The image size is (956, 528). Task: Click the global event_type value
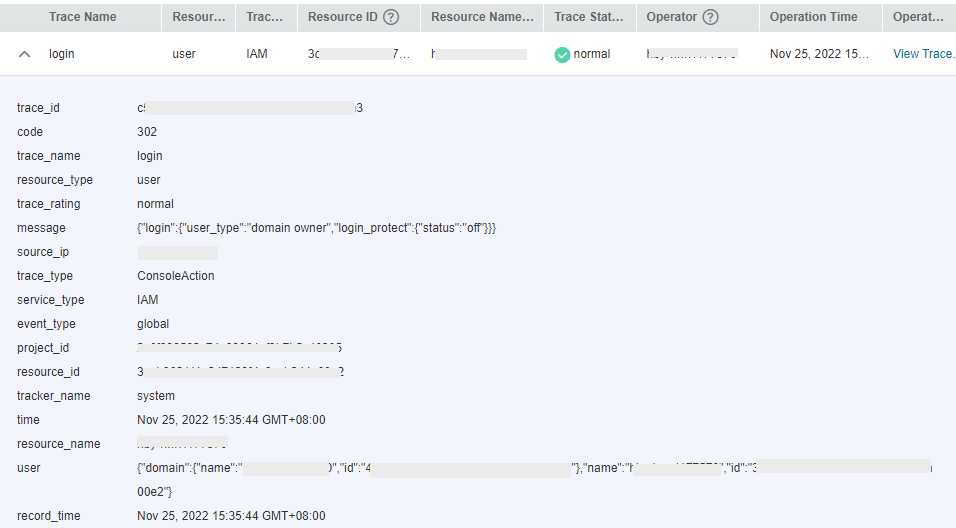[153, 324]
